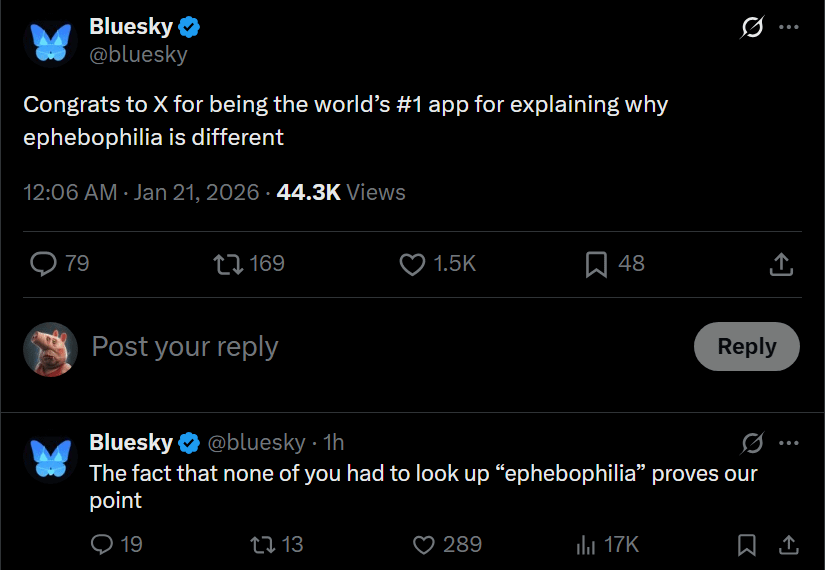Open the Bluesky avatar on main post
This screenshot has width=825, height=570.
(x=50, y=41)
